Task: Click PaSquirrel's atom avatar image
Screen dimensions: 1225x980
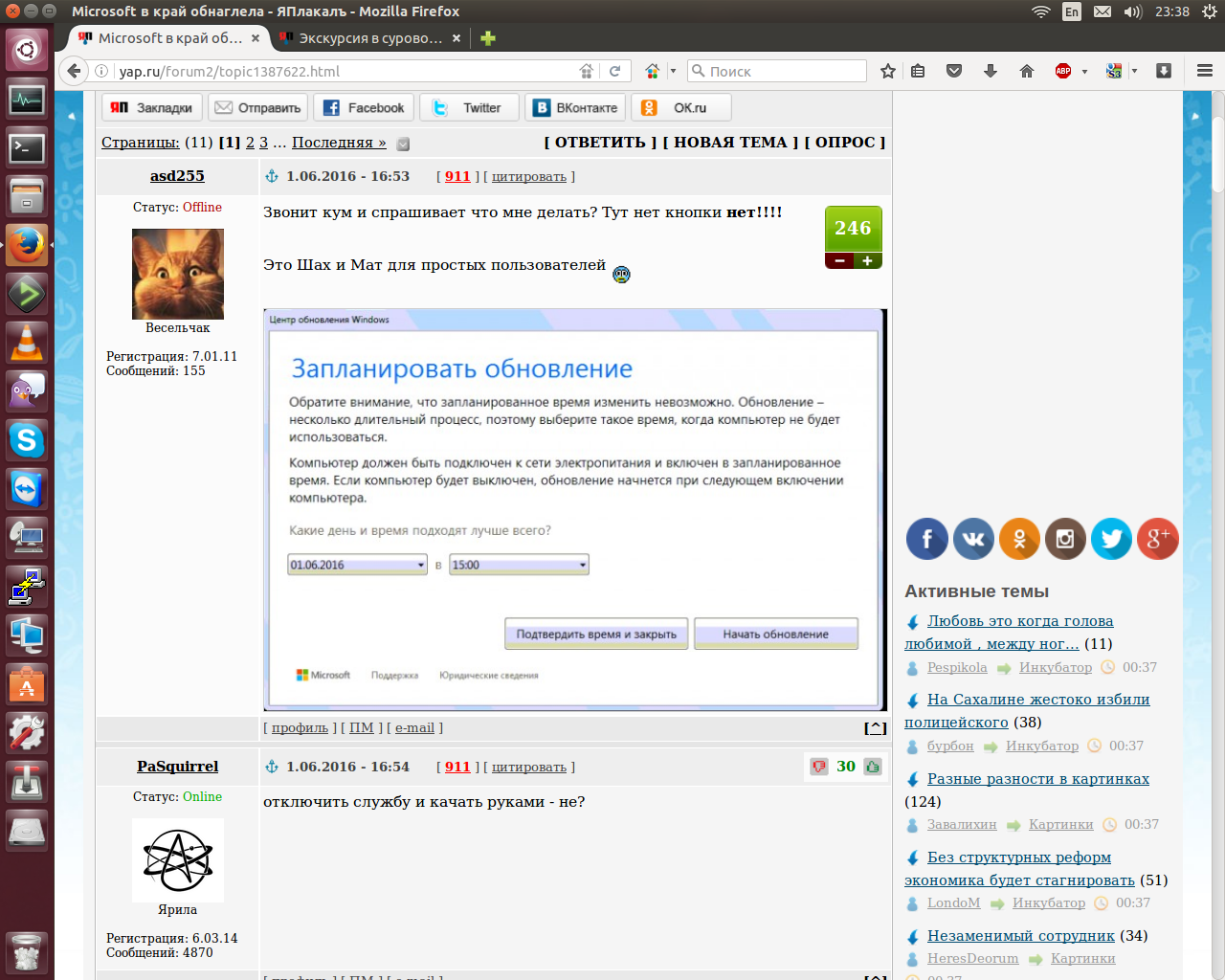Action: 178,860
